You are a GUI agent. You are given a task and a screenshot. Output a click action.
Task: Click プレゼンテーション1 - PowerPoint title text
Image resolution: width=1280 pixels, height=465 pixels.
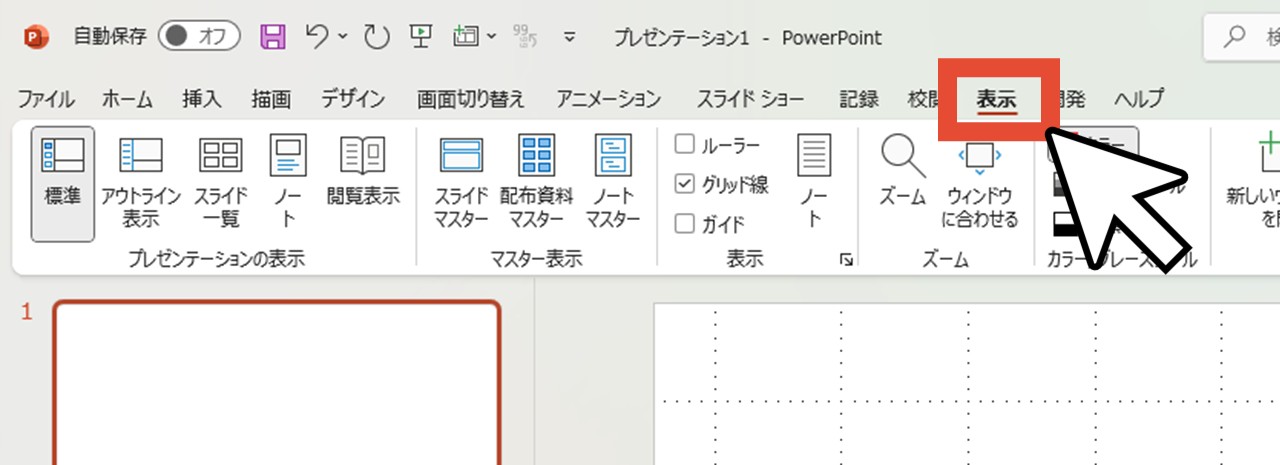pos(748,38)
